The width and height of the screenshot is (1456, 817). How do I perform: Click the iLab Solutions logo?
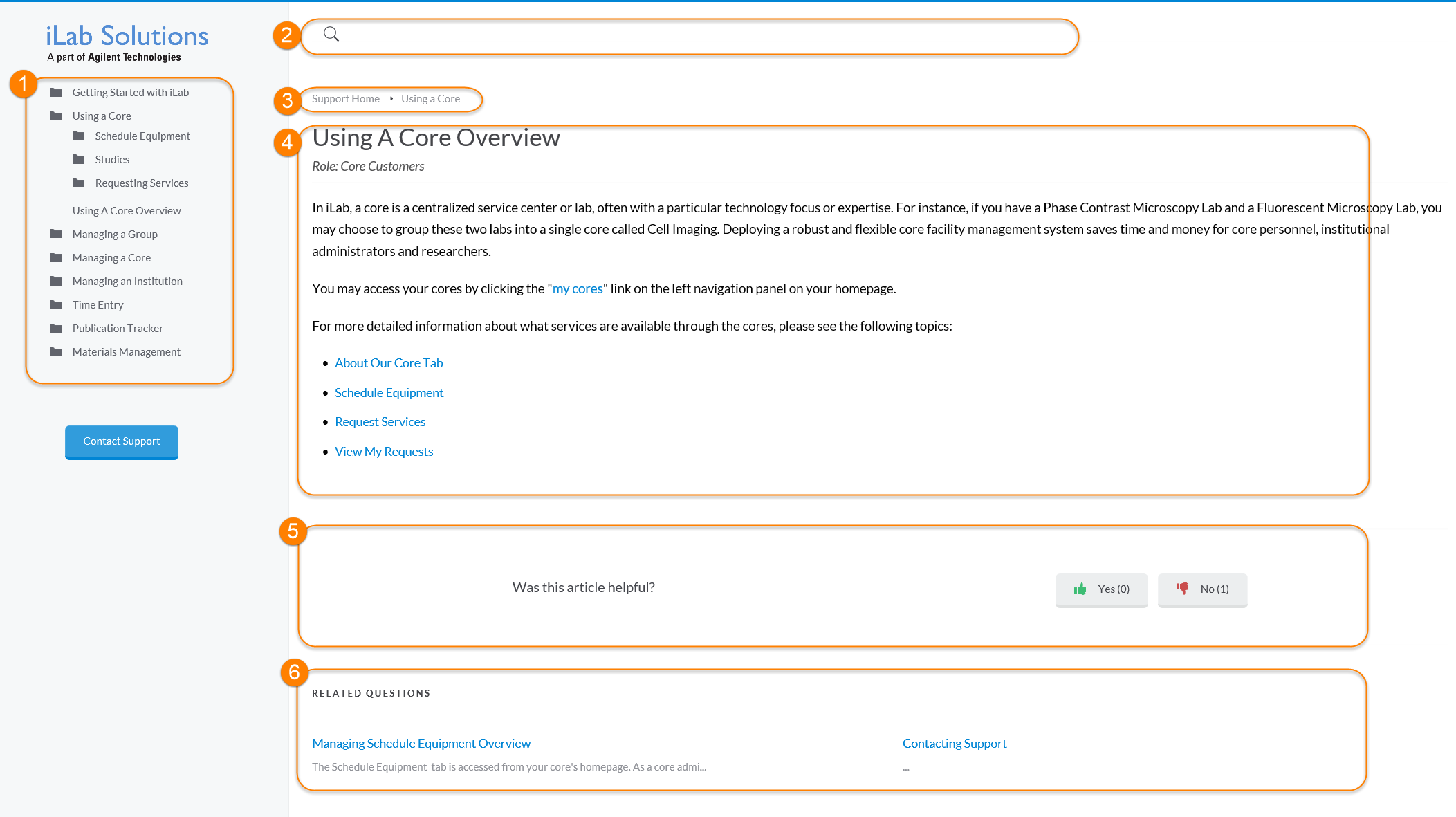(127, 42)
